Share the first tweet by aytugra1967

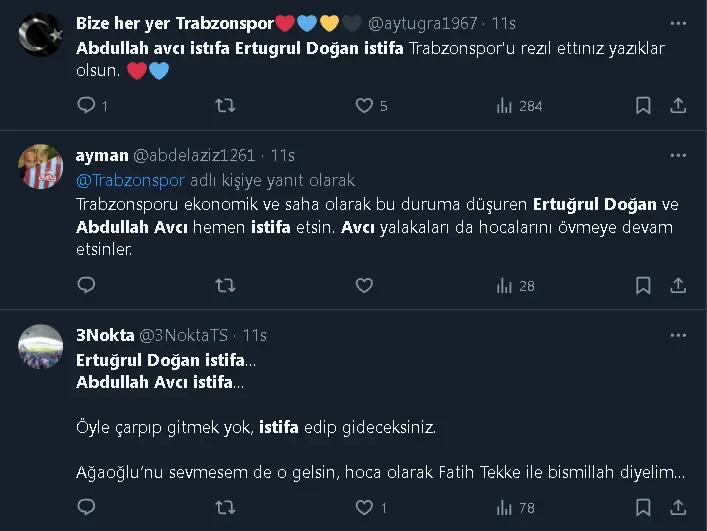(678, 105)
